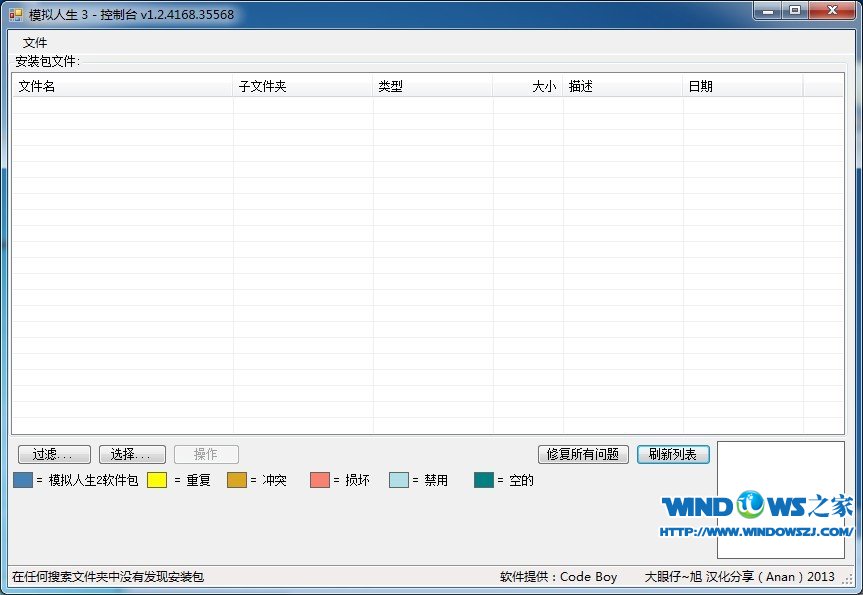The height and width of the screenshot is (595, 863).
Task: Sort by 日期 column header
Action: click(x=742, y=87)
